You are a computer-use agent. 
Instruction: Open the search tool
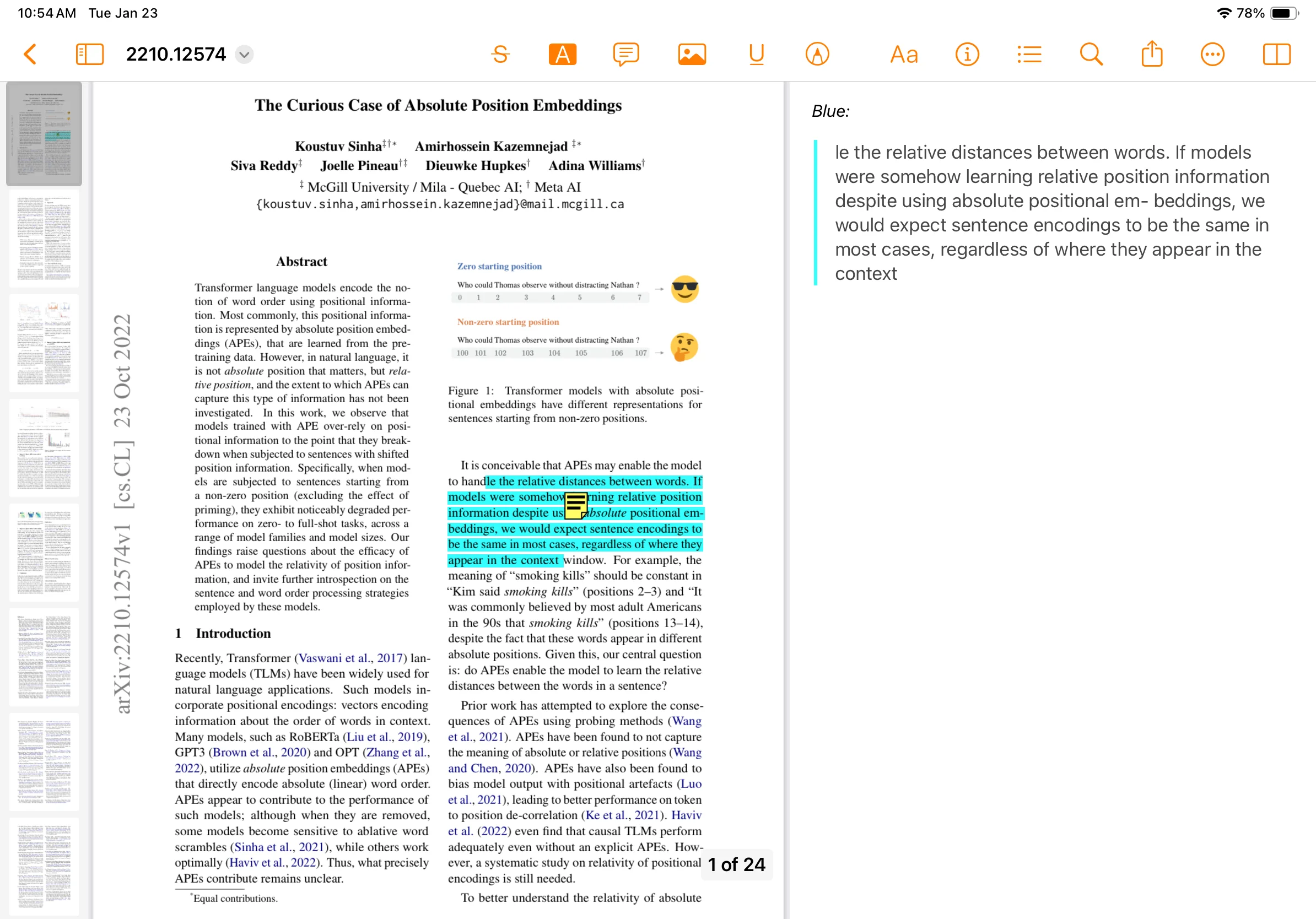click(x=1091, y=53)
